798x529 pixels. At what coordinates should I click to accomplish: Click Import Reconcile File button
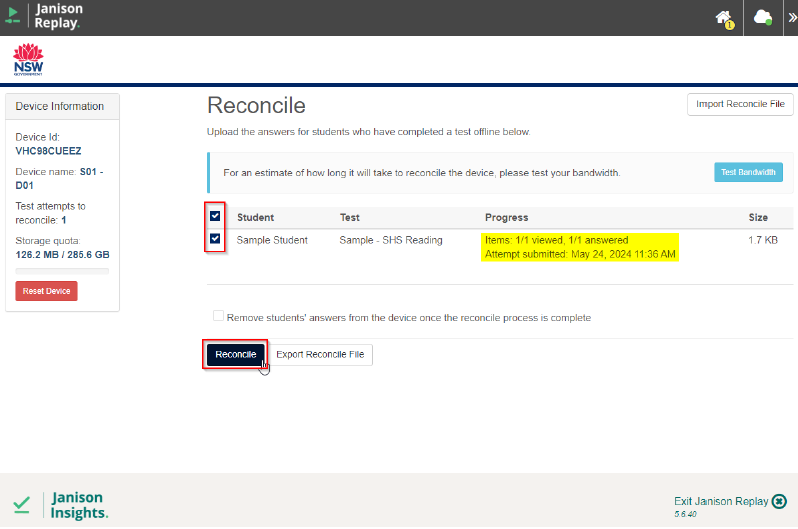(740, 104)
